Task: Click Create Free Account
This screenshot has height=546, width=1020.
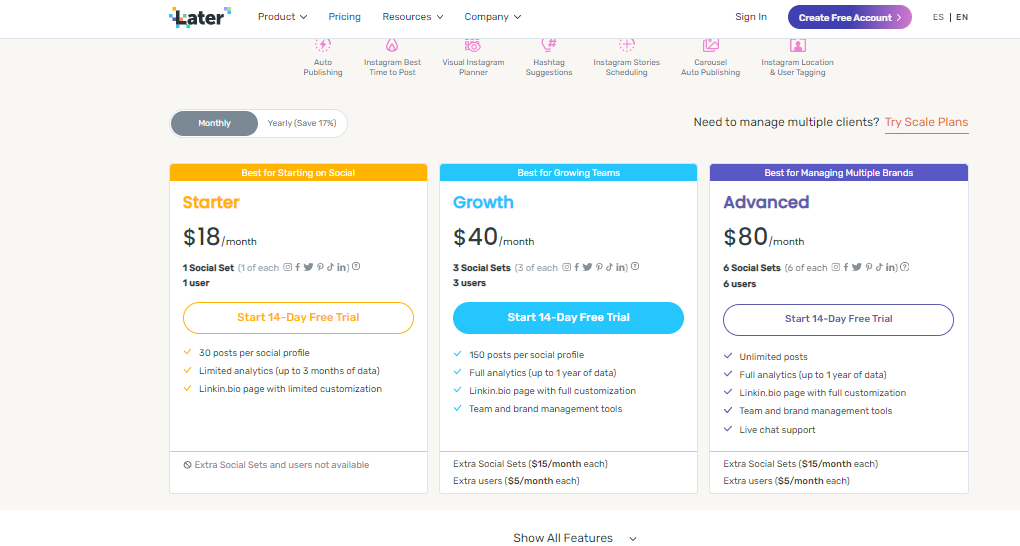Action: [849, 17]
